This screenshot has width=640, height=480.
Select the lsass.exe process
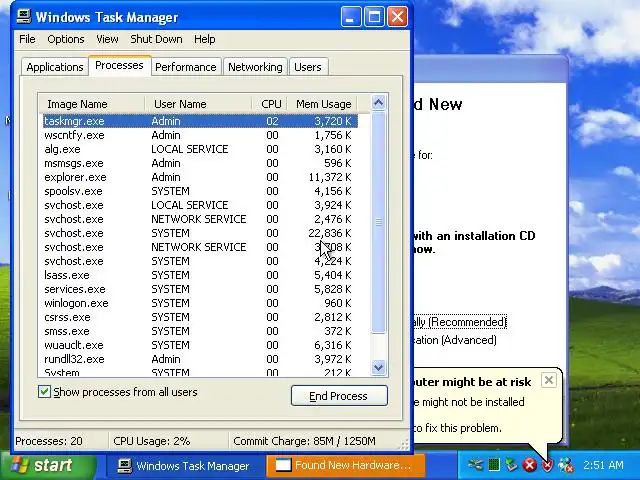[200, 275]
